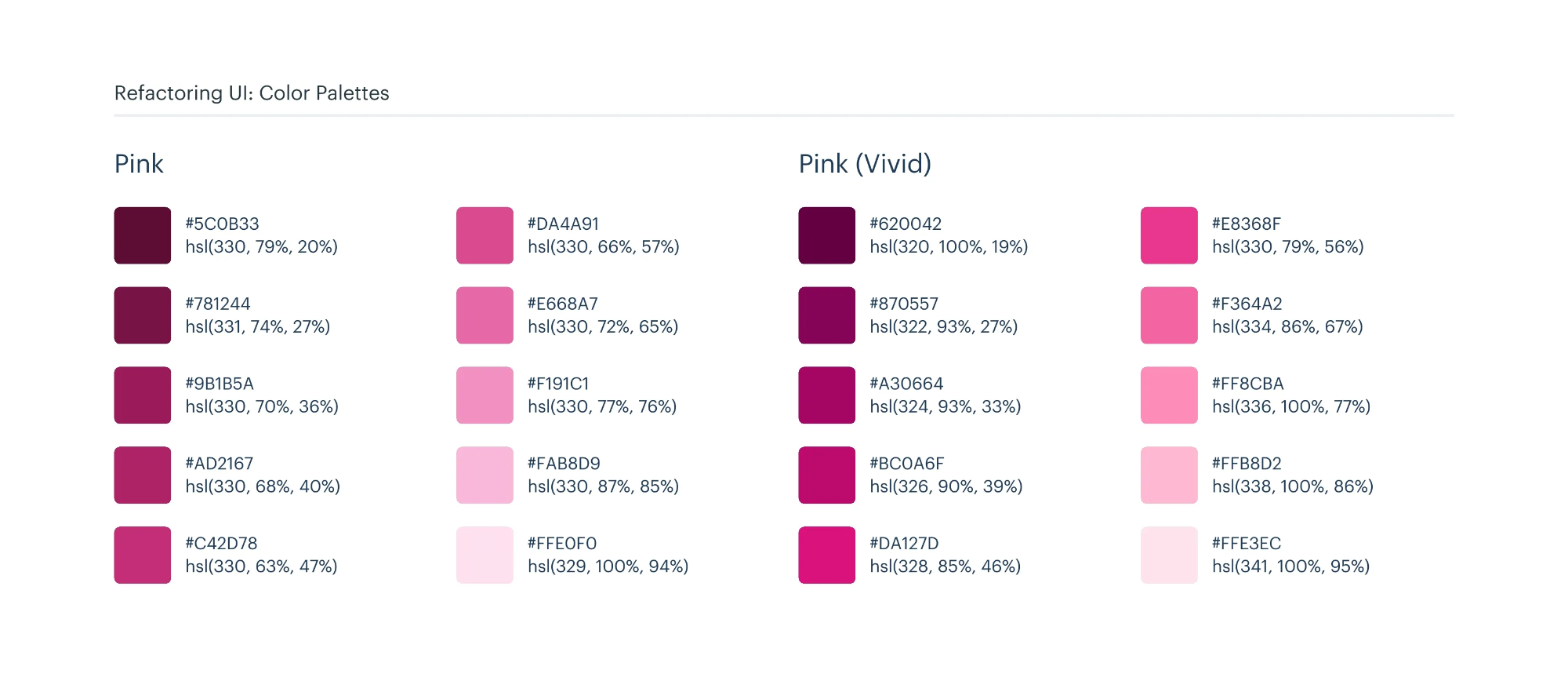This screenshot has height=681, width=1568.
Task: Click the hsl(334, 86%, 67%) value text
Action: (1287, 326)
